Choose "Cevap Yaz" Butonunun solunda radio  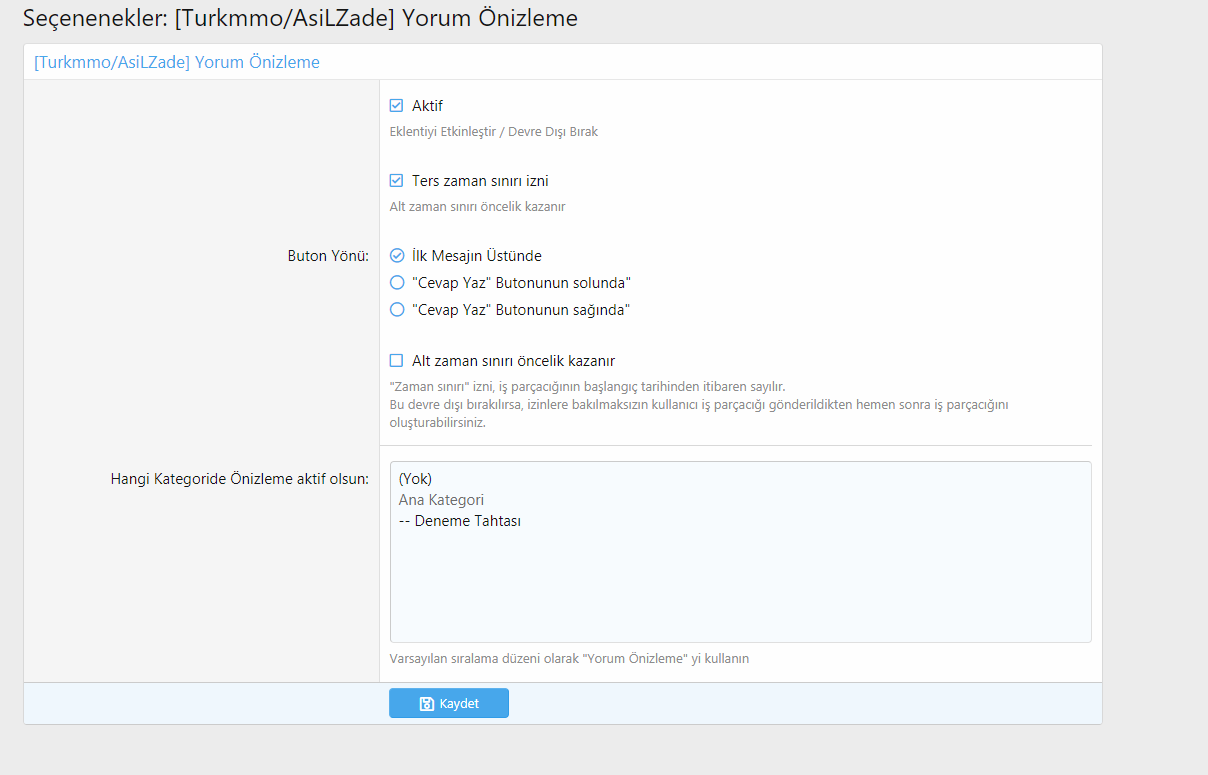coord(397,283)
